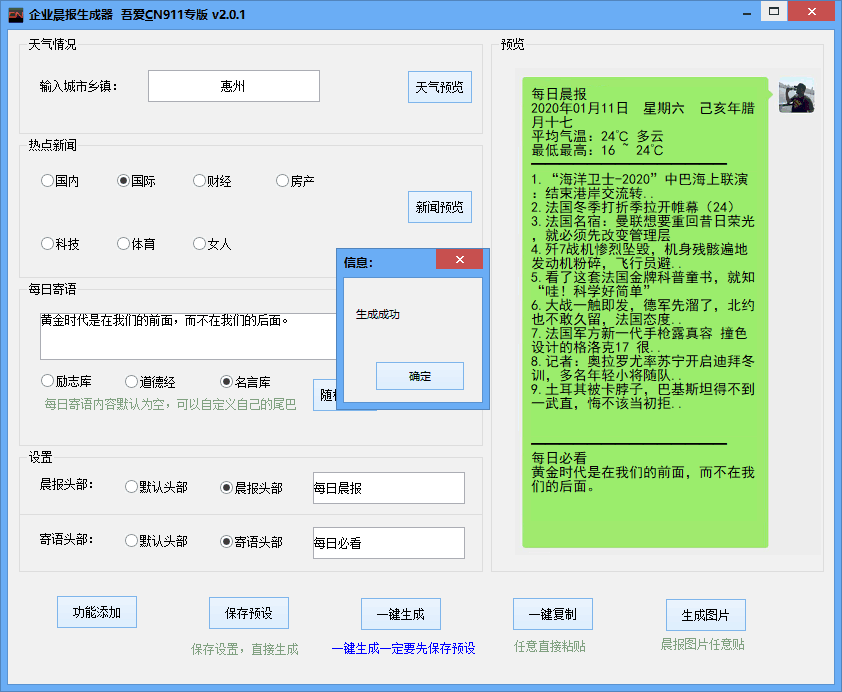Close the main application window

pos(811,11)
